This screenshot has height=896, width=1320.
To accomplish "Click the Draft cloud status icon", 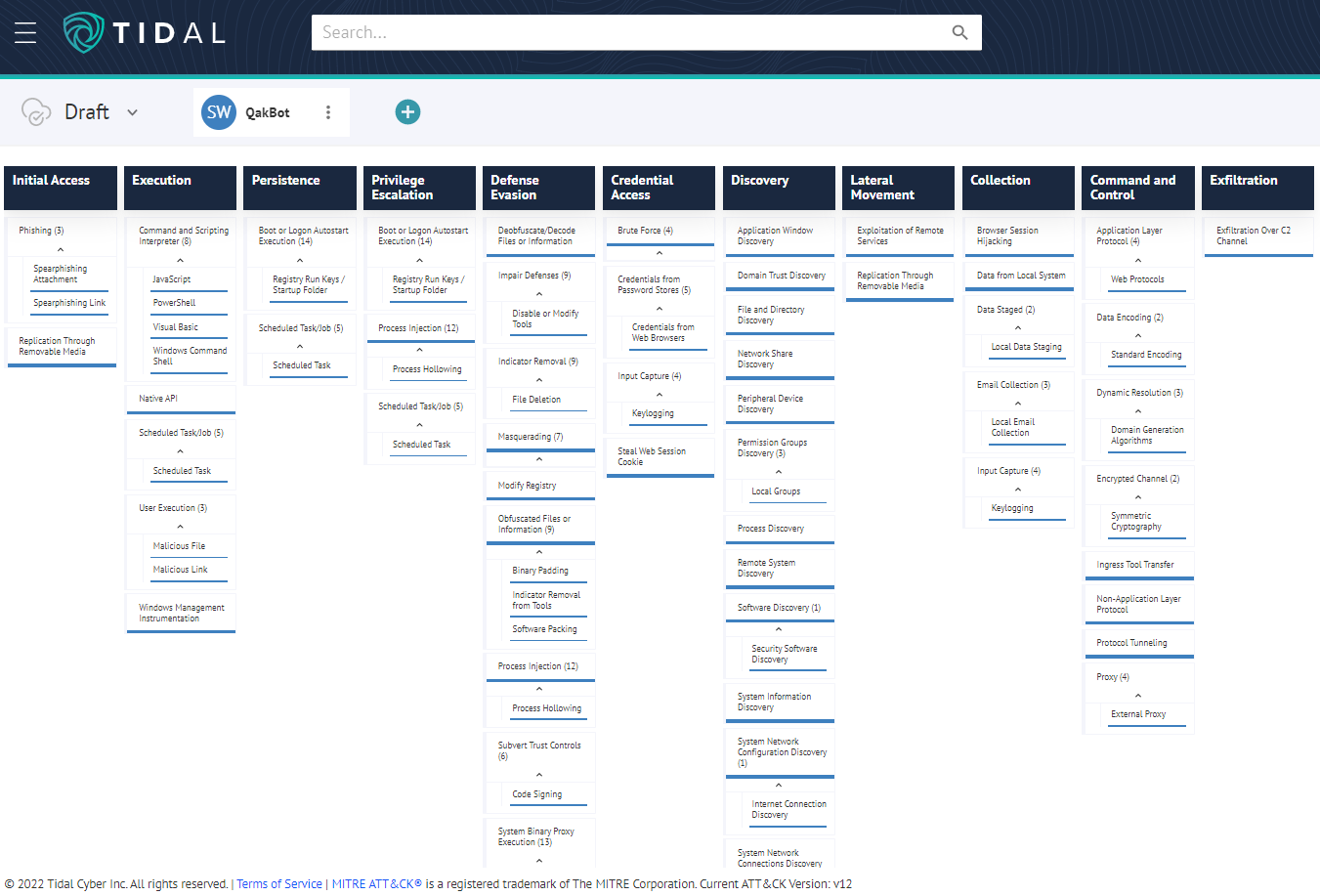I will pyautogui.click(x=36, y=112).
